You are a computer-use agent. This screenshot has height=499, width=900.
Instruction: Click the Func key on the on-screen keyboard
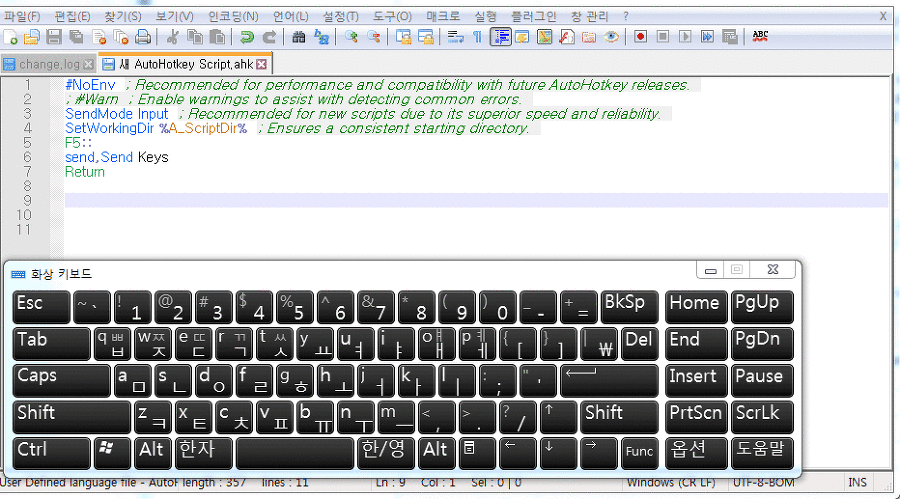[639, 454]
